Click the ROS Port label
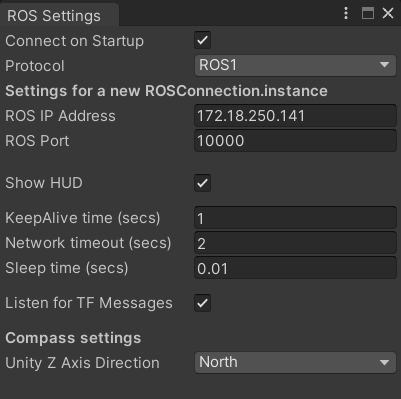401x399 pixels. pyautogui.click(x=37, y=141)
